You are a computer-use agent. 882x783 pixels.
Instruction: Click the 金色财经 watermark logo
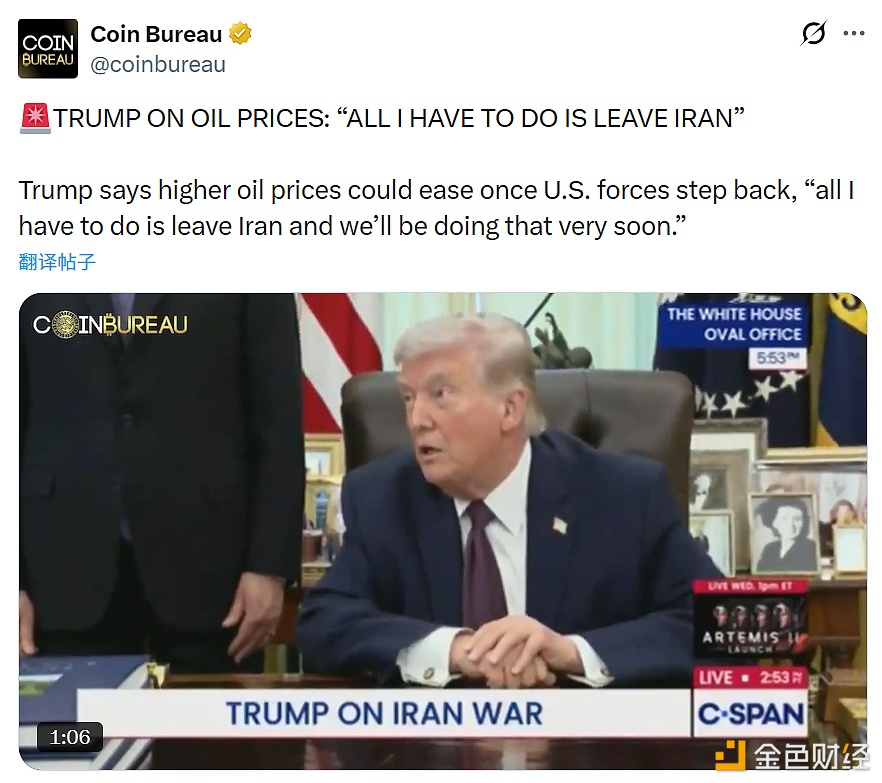click(791, 756)
